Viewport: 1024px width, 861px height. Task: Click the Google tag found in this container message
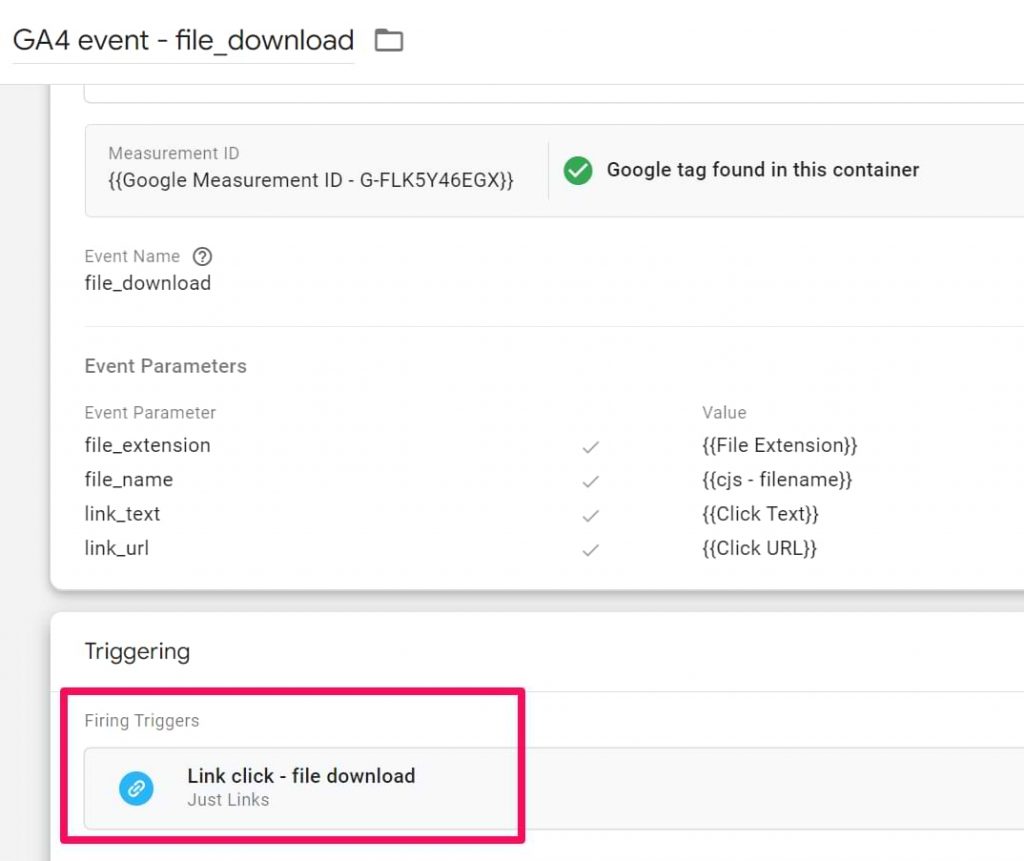click(763, 170)
